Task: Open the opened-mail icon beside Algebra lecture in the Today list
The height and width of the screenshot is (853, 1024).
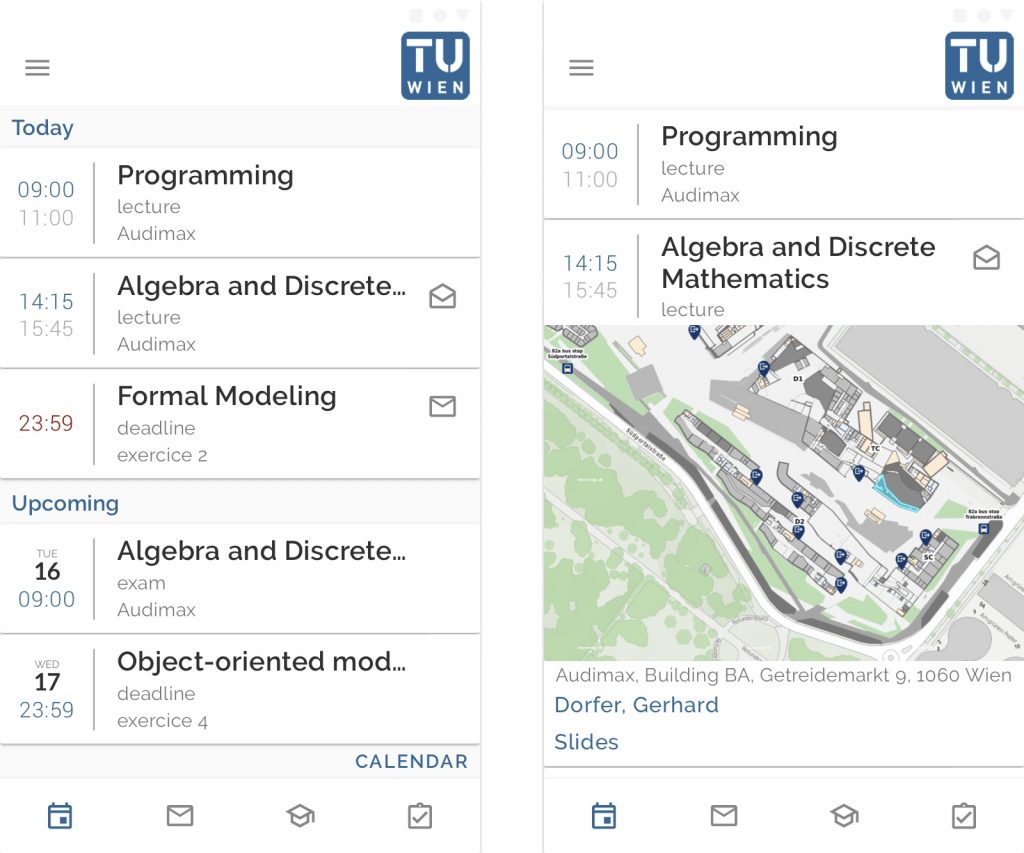Action: pos(442,297)
